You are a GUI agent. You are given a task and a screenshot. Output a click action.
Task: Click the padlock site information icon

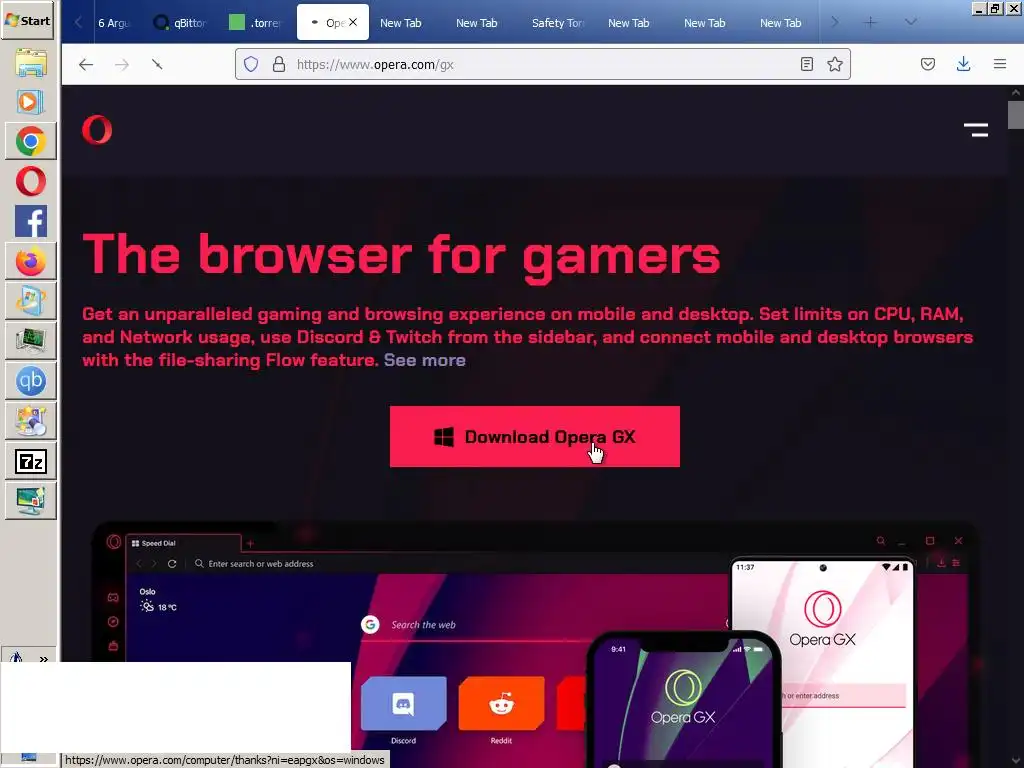coord(279,64)
